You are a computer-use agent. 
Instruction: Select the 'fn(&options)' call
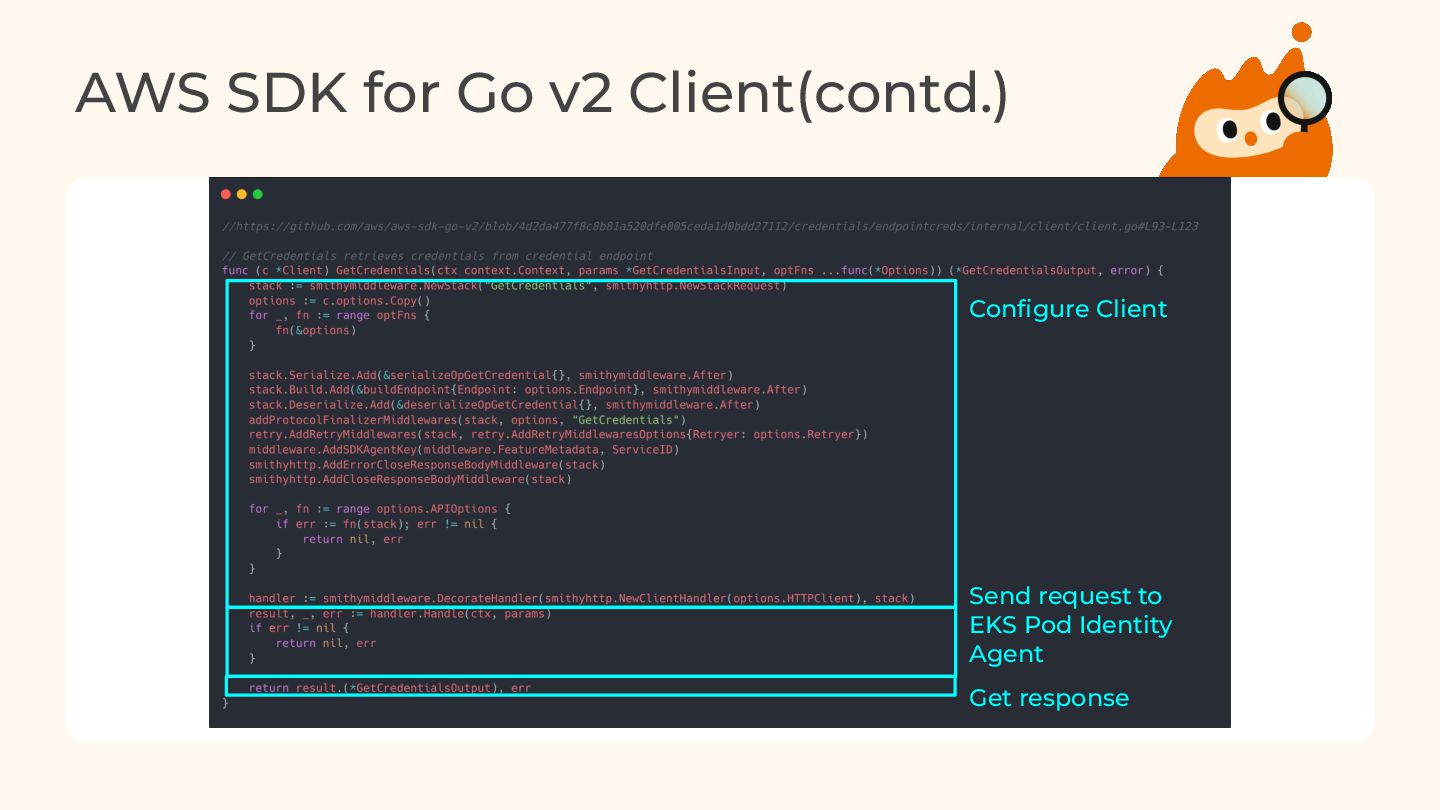tap(316, 331)
